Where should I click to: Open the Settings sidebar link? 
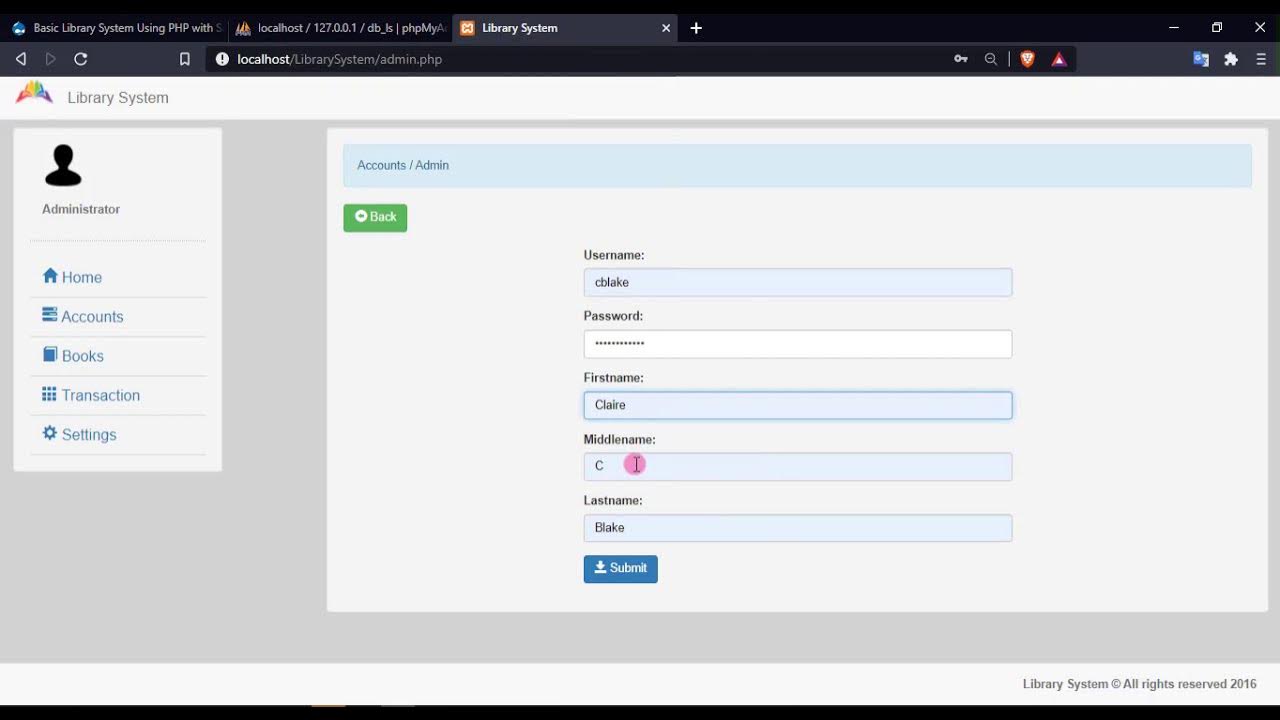[79, 434]
